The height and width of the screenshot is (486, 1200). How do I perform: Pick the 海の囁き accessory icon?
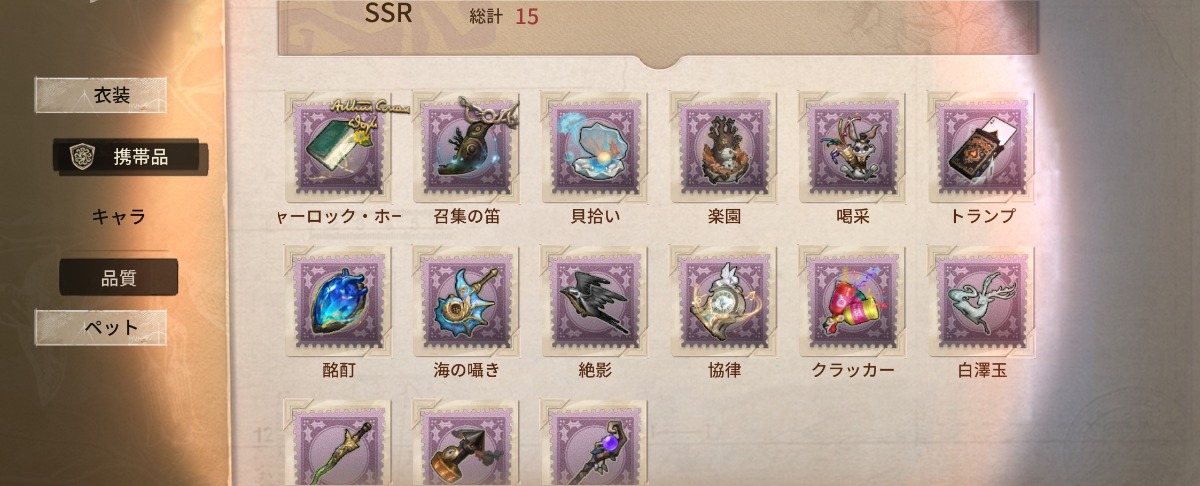pos(466,300)
